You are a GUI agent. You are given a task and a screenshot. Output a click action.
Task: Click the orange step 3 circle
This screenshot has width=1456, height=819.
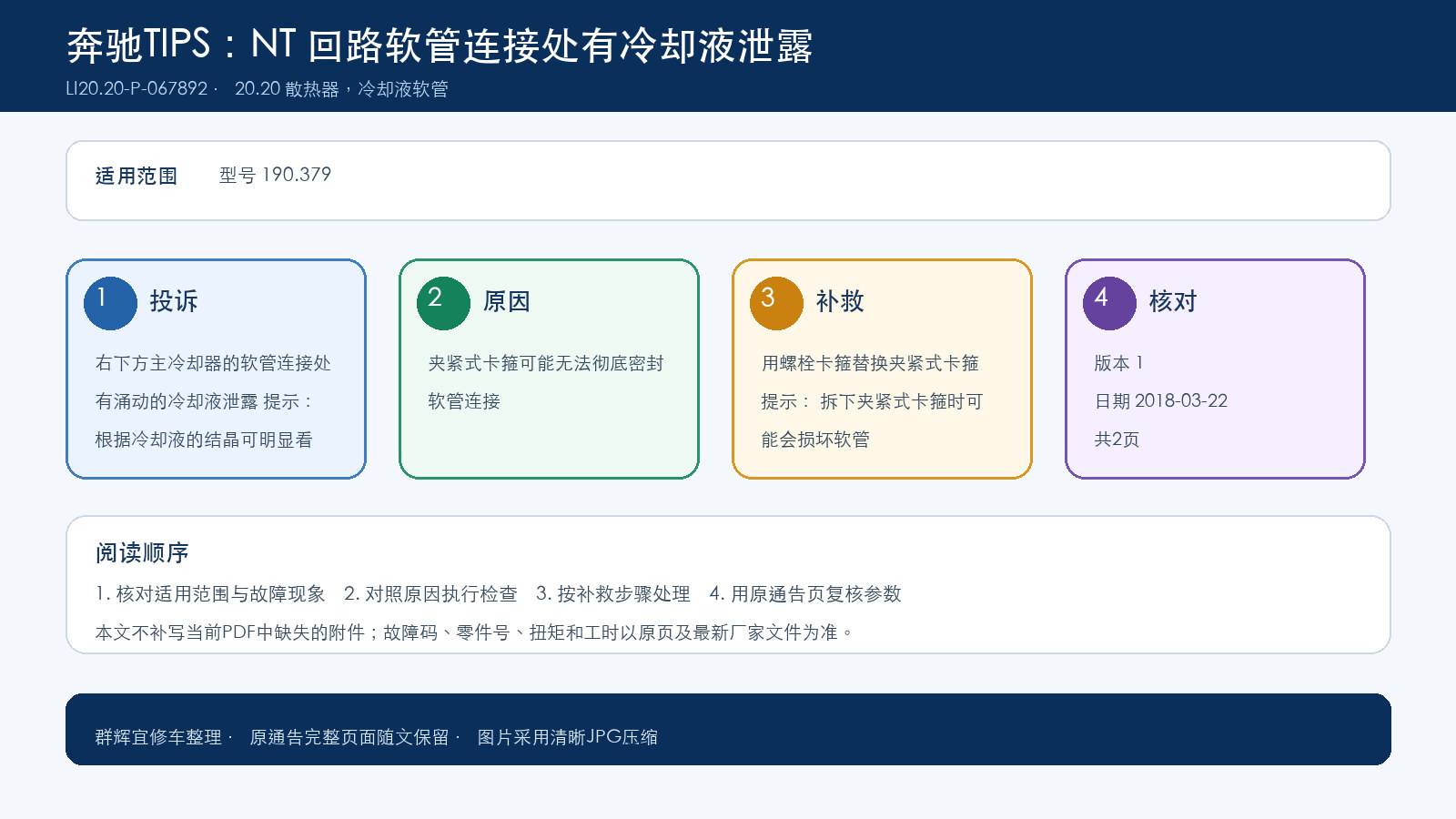(x=776, y=303)
